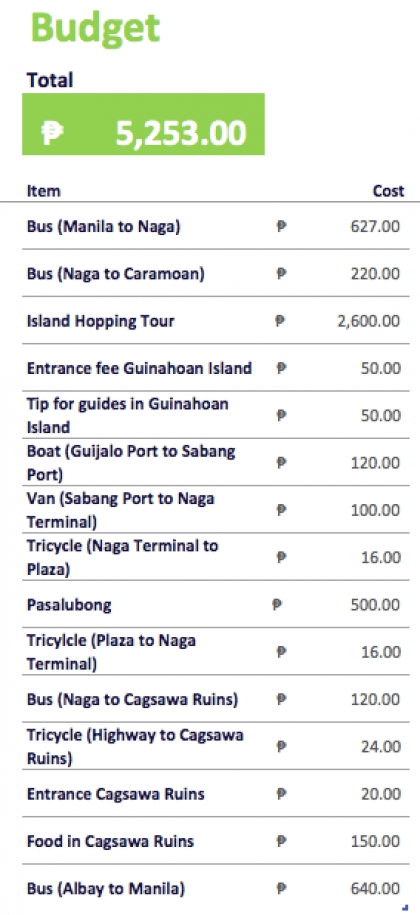Viewport: 420px width, 915px height.
Task: Click the Budget title heading
Action: click(95, 30)
